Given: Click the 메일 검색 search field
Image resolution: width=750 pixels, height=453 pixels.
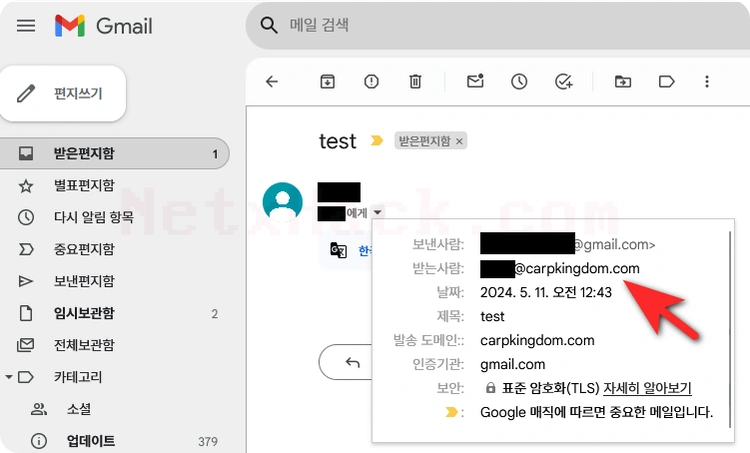Looking at the screenshot, I should [497, 25].
